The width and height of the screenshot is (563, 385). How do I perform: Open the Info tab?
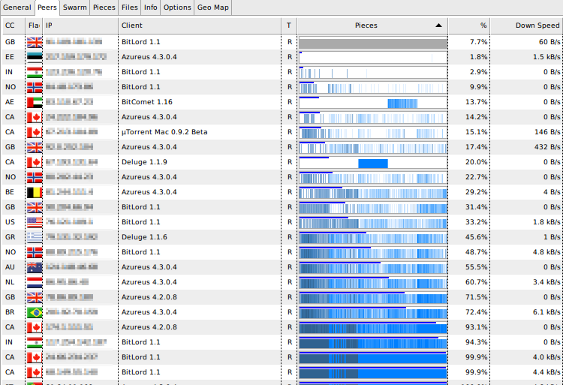(151, 7)
